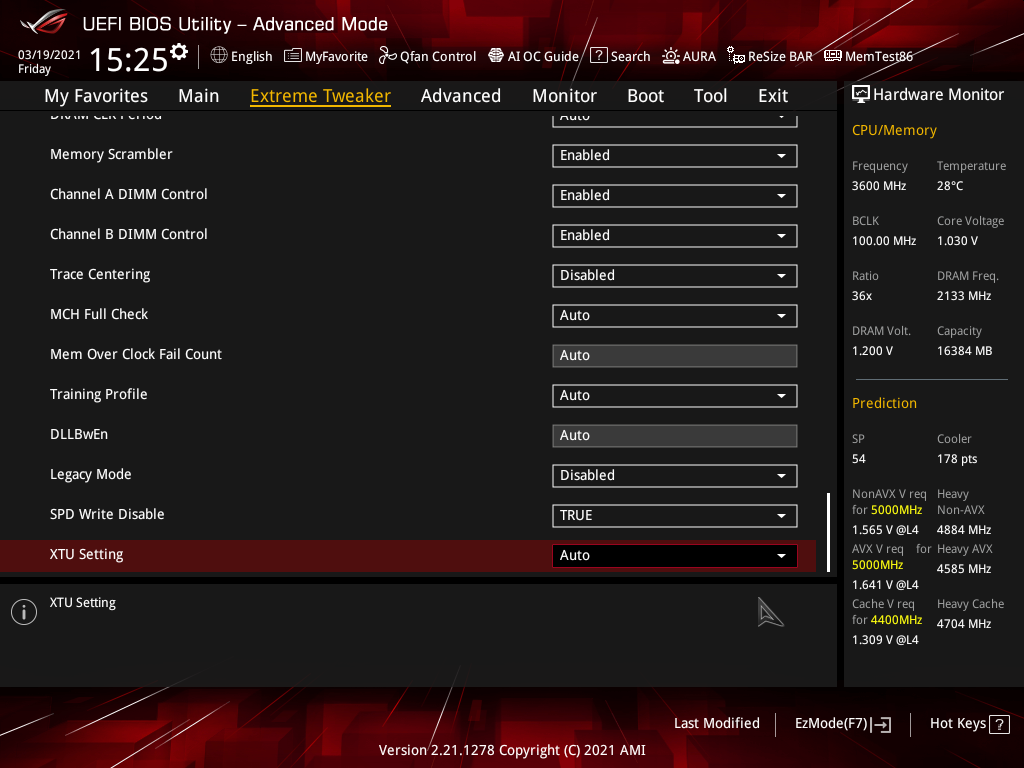Select Mem Over Clock Fail Count label

pos(136,354)
